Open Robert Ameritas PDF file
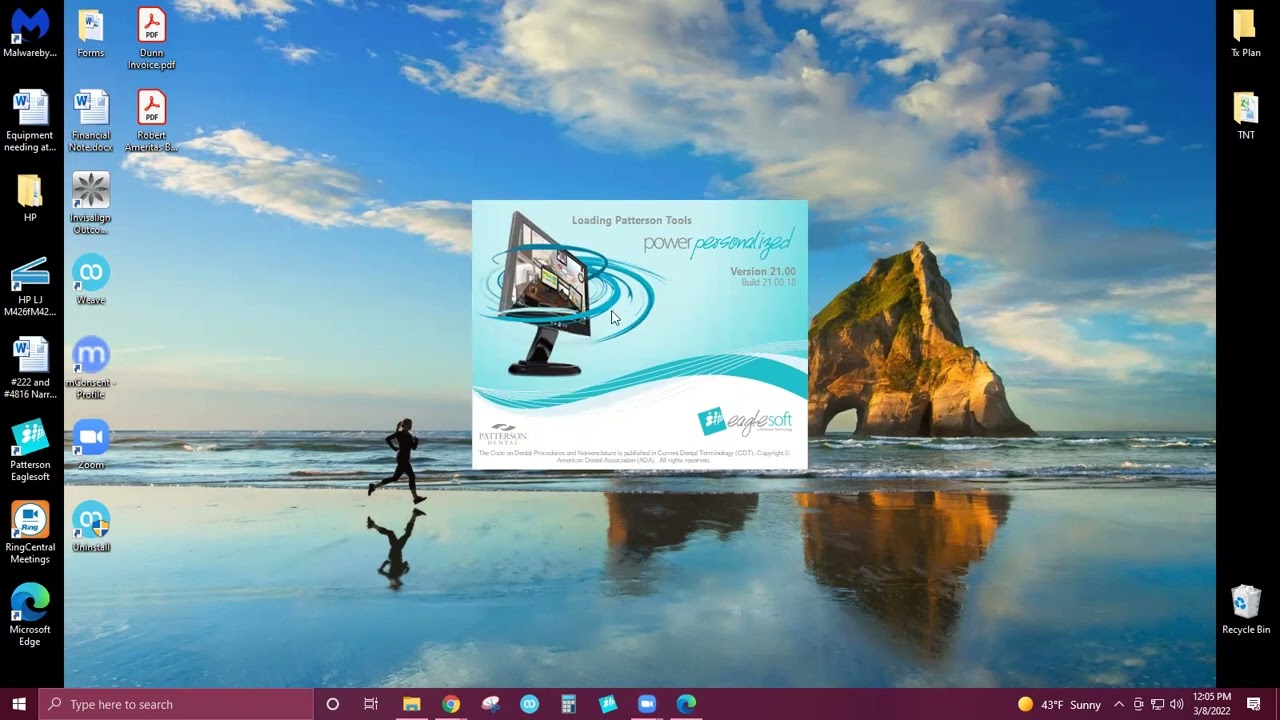Image resolution: width=1280 pixels, height=720 pixels. tap(151, 121)
